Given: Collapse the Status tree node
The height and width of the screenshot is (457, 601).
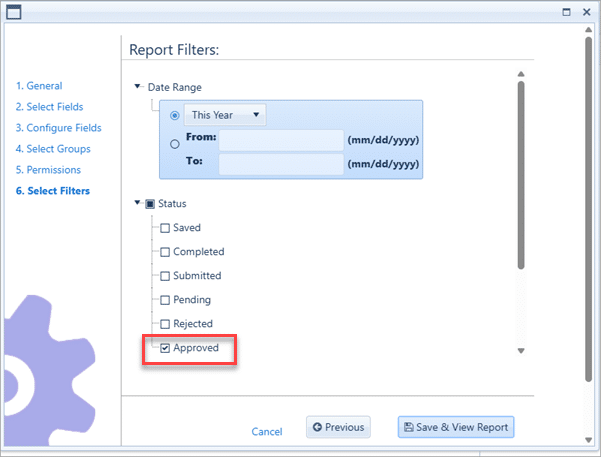Looking at the screenshot, I should (x=138, y=203).
